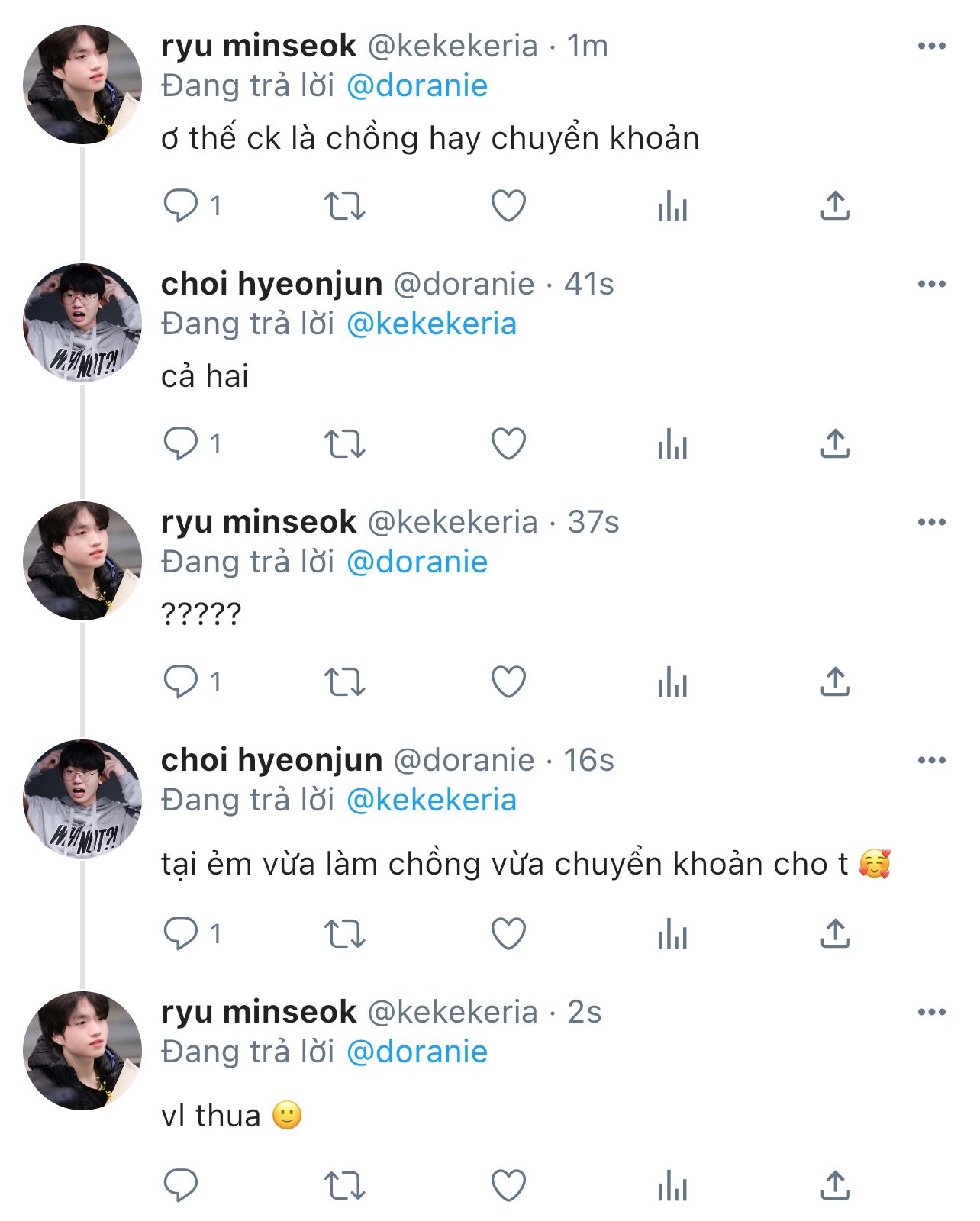Screen dimensions: 980x1221
Task: Open choi hyeonjun's profile name on the 41s tweet
Action: coord(272,284)
